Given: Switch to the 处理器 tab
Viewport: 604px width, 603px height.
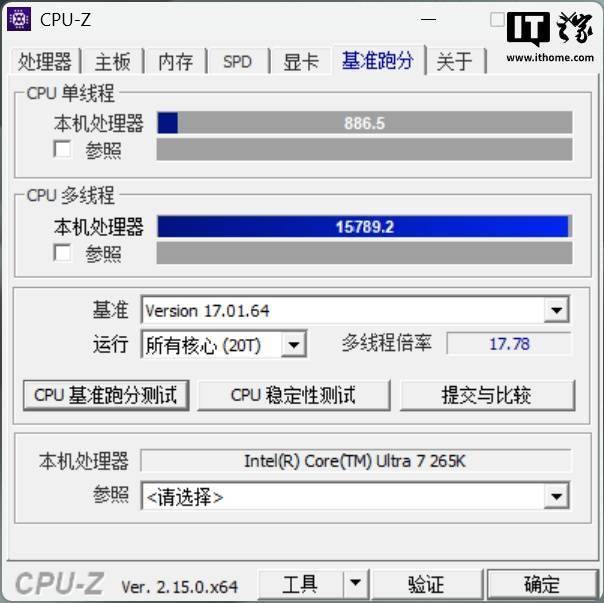Looking at the screenshot, I should 45,61.
